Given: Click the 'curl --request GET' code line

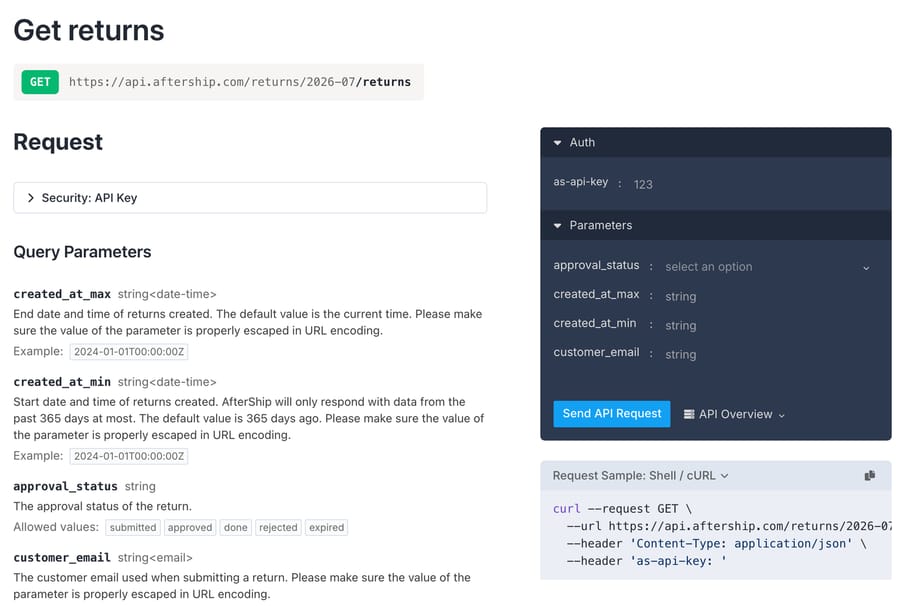Looking at the screenshot, I should [x=622, y=508].
